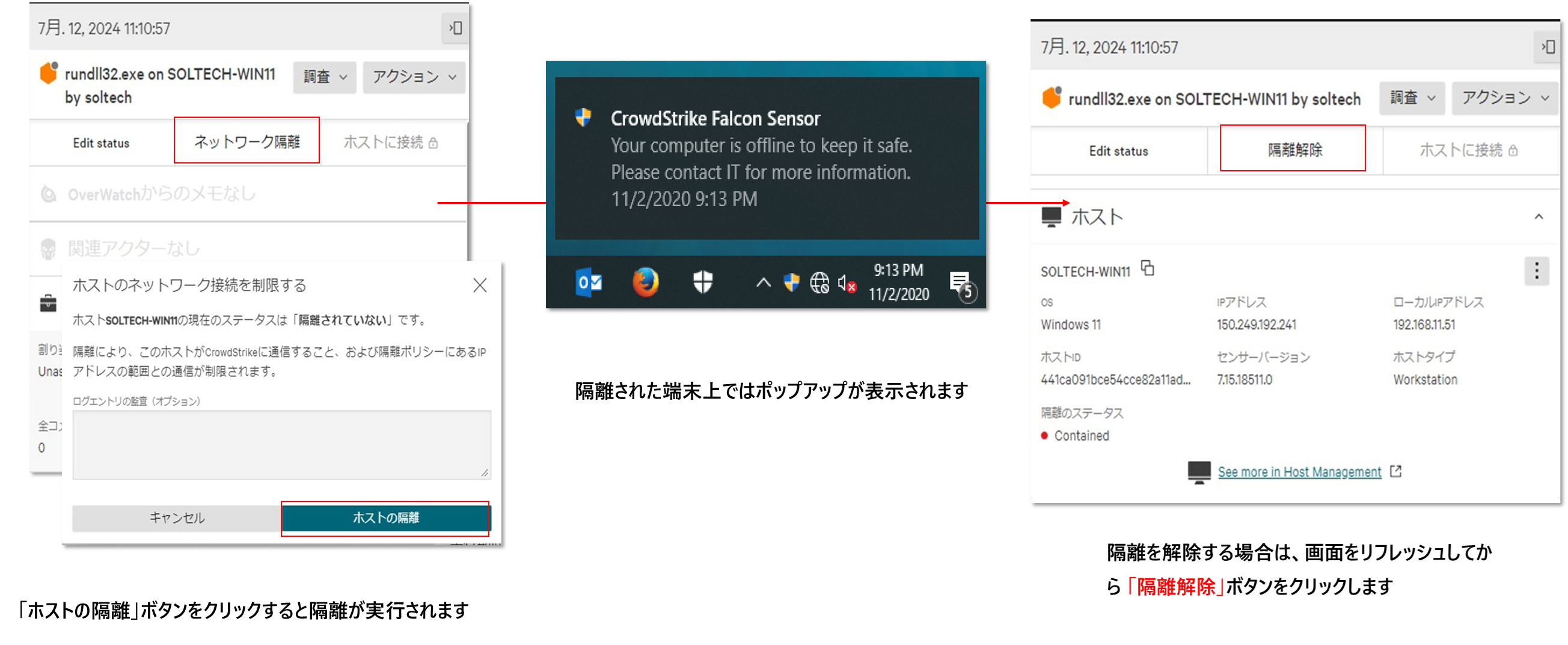This screenshot has height=645, width=1568.
Task: Collapse the right detection panel using its top-right icon
Action: pyautogui.click(x=1548, y=47)
